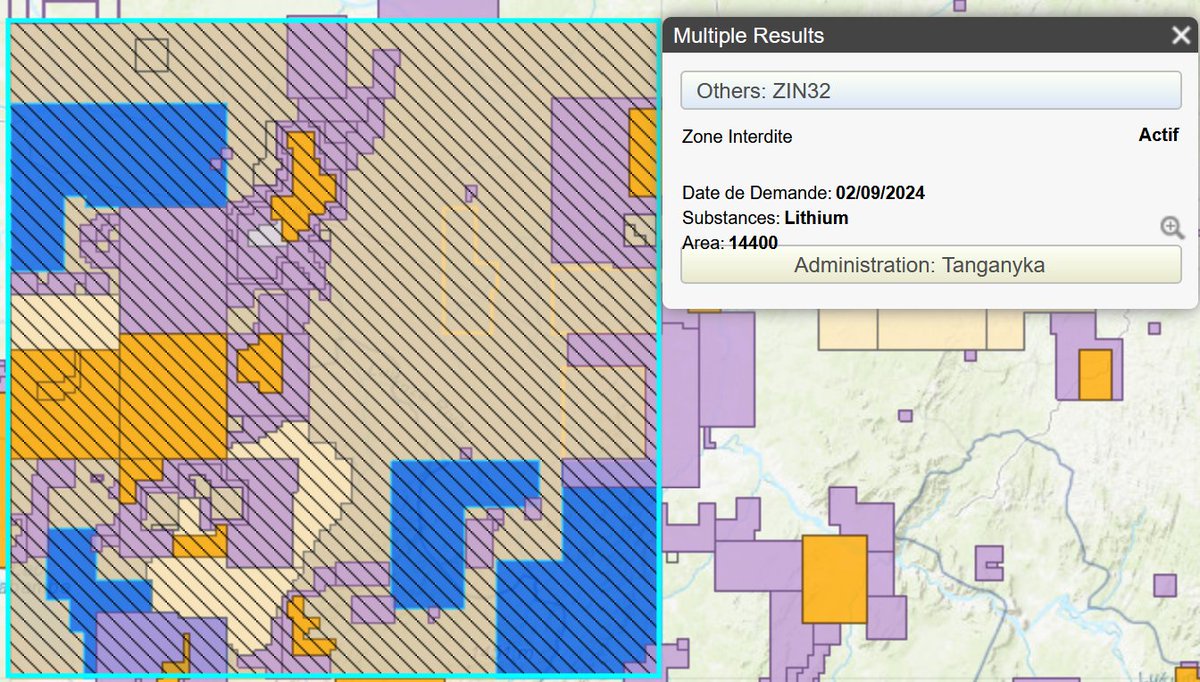Select the date 02/09/2024
The height and width of the screenshot is (682, 1200).
click(880, 193)
